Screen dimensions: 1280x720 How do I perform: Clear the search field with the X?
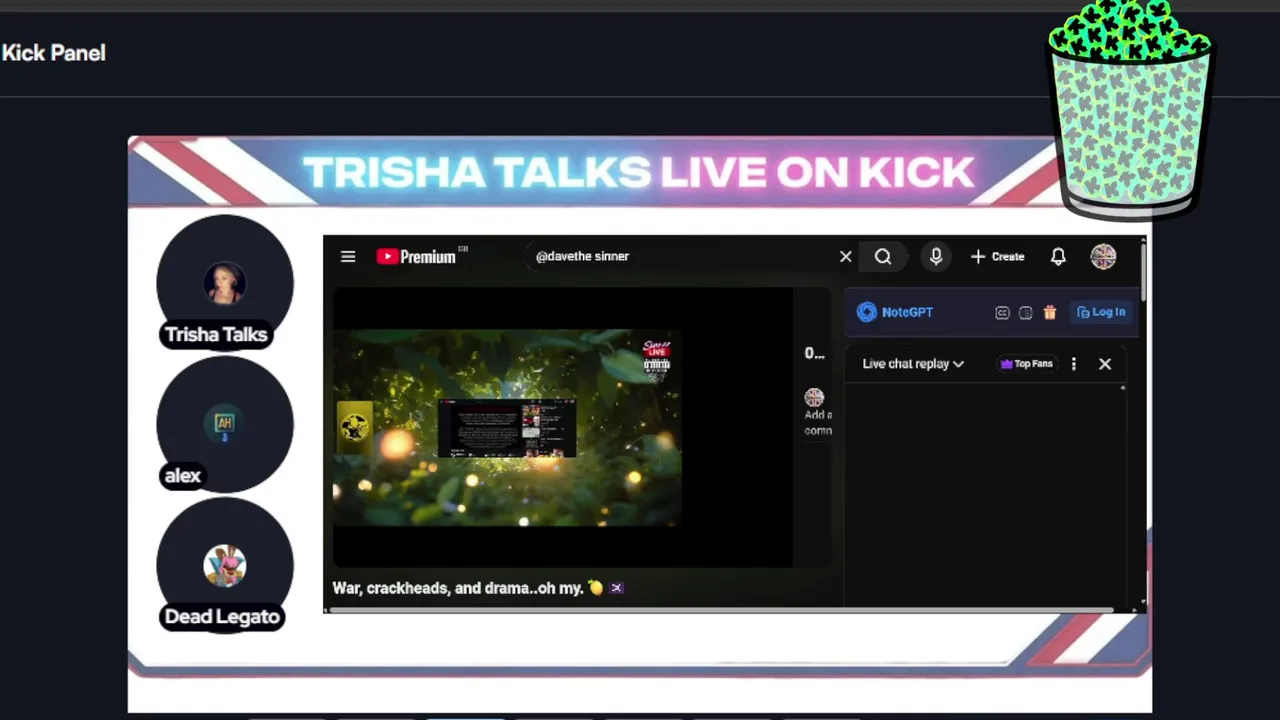coord(846,257)
